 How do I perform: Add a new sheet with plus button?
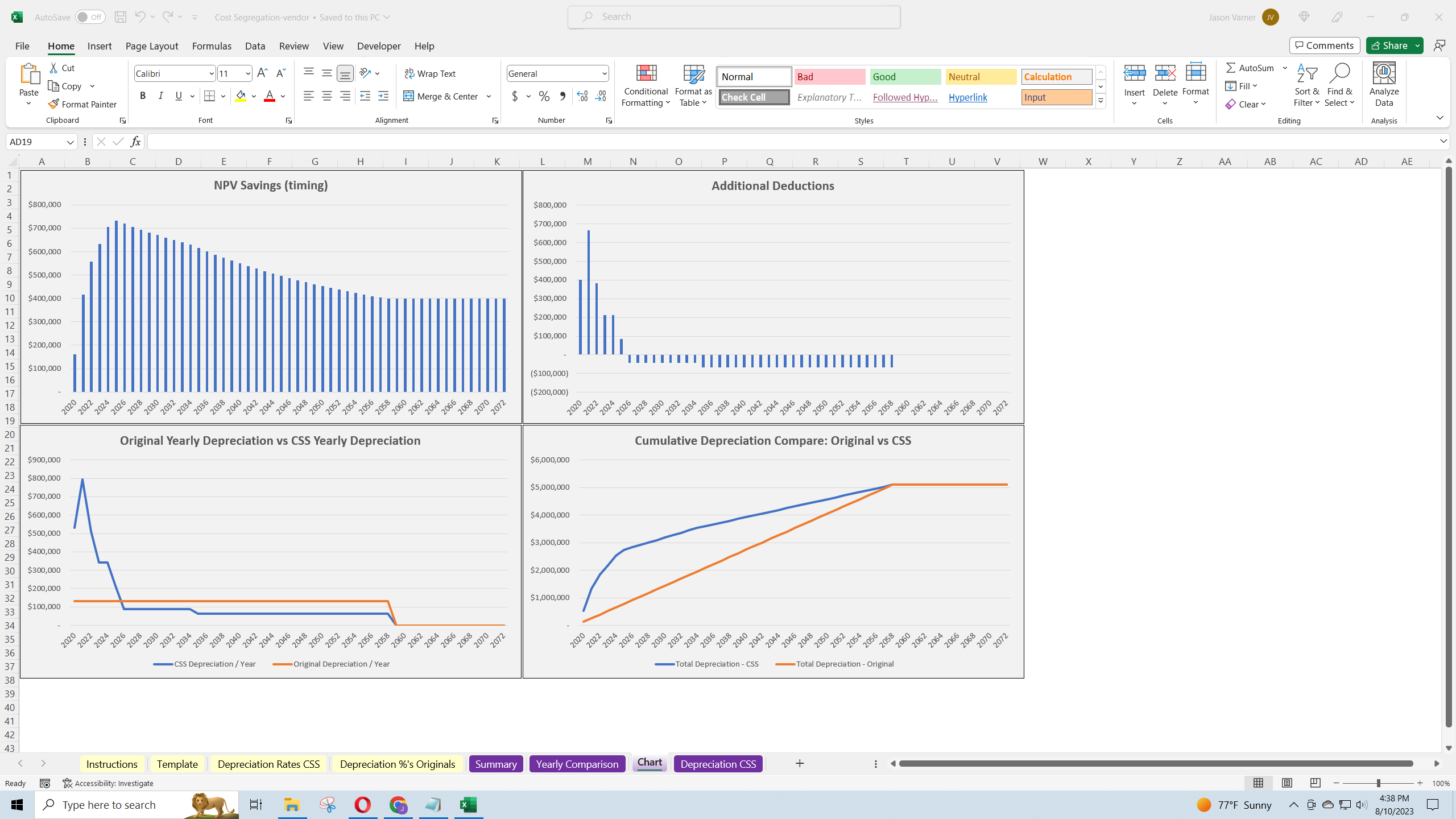[800, 763]
